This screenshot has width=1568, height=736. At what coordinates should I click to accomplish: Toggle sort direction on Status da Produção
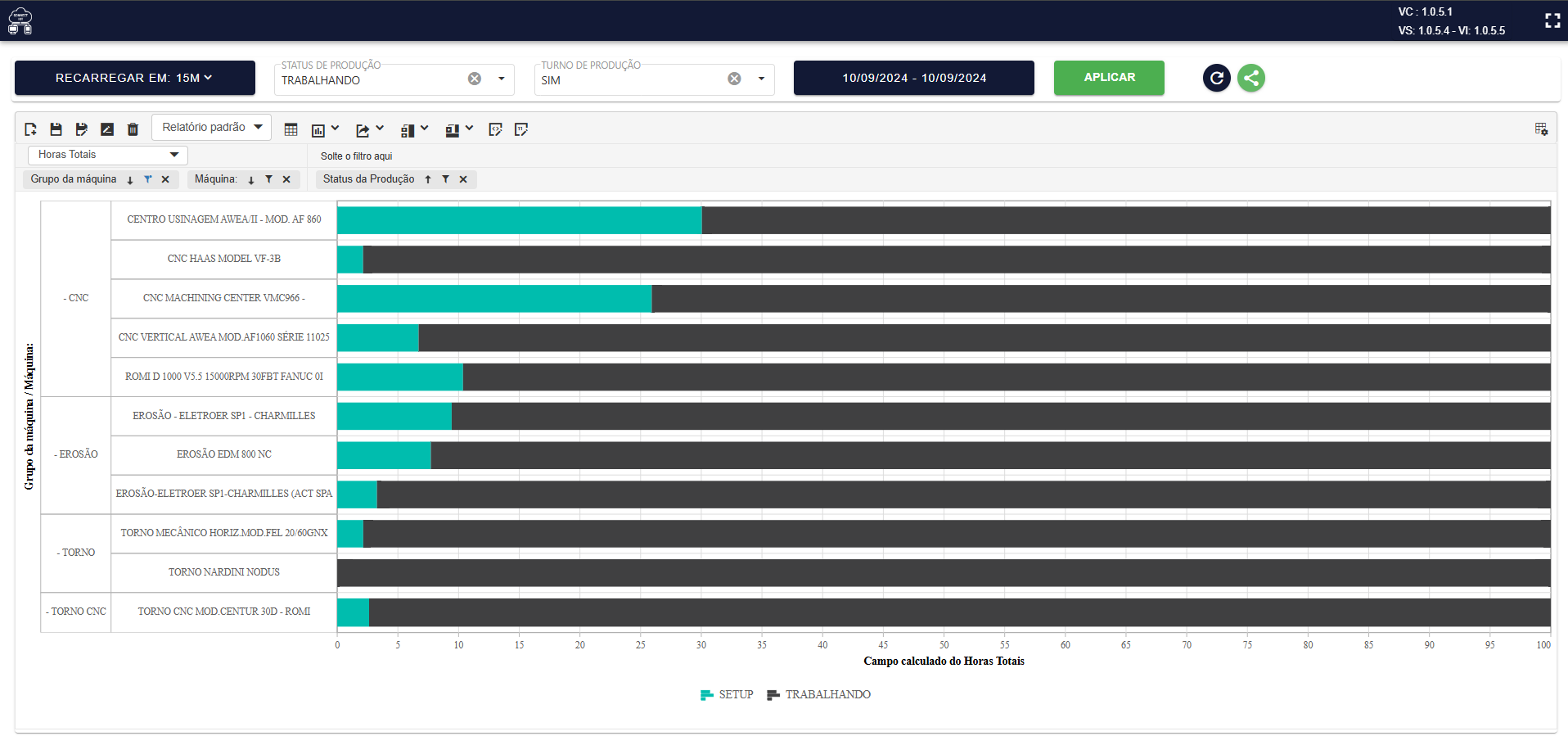tap(428, 179)
